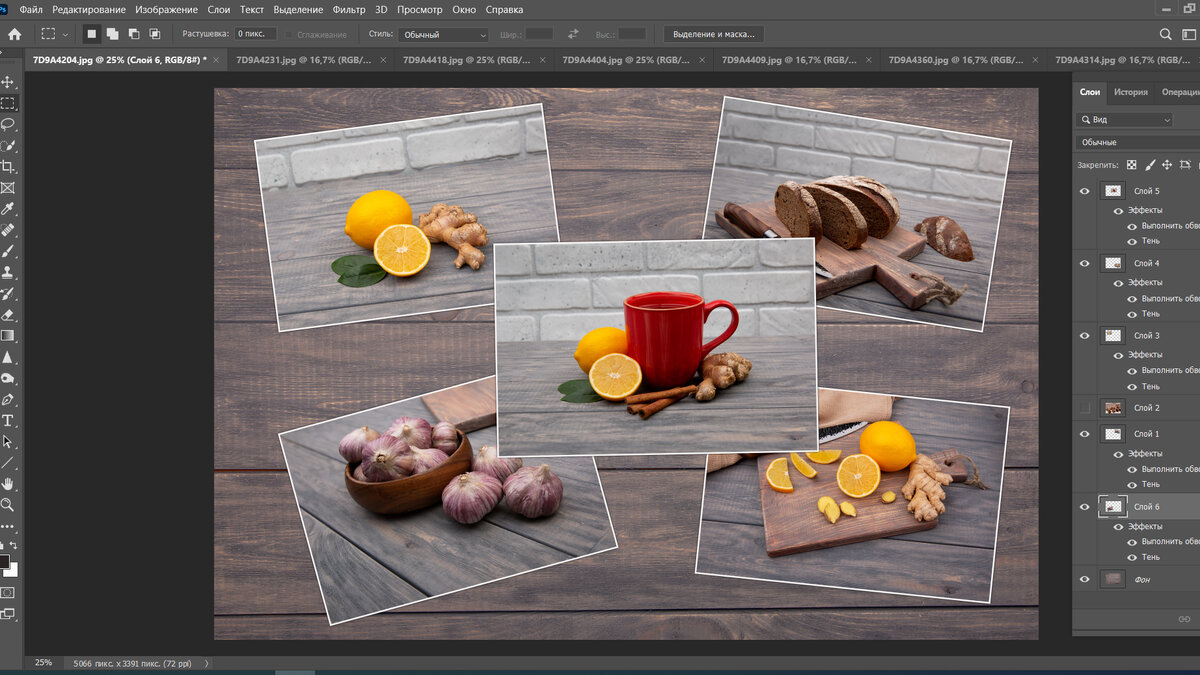Show hidden layer Слой 2
This screenshot has height=675, width=1200.
[1085, 408]
